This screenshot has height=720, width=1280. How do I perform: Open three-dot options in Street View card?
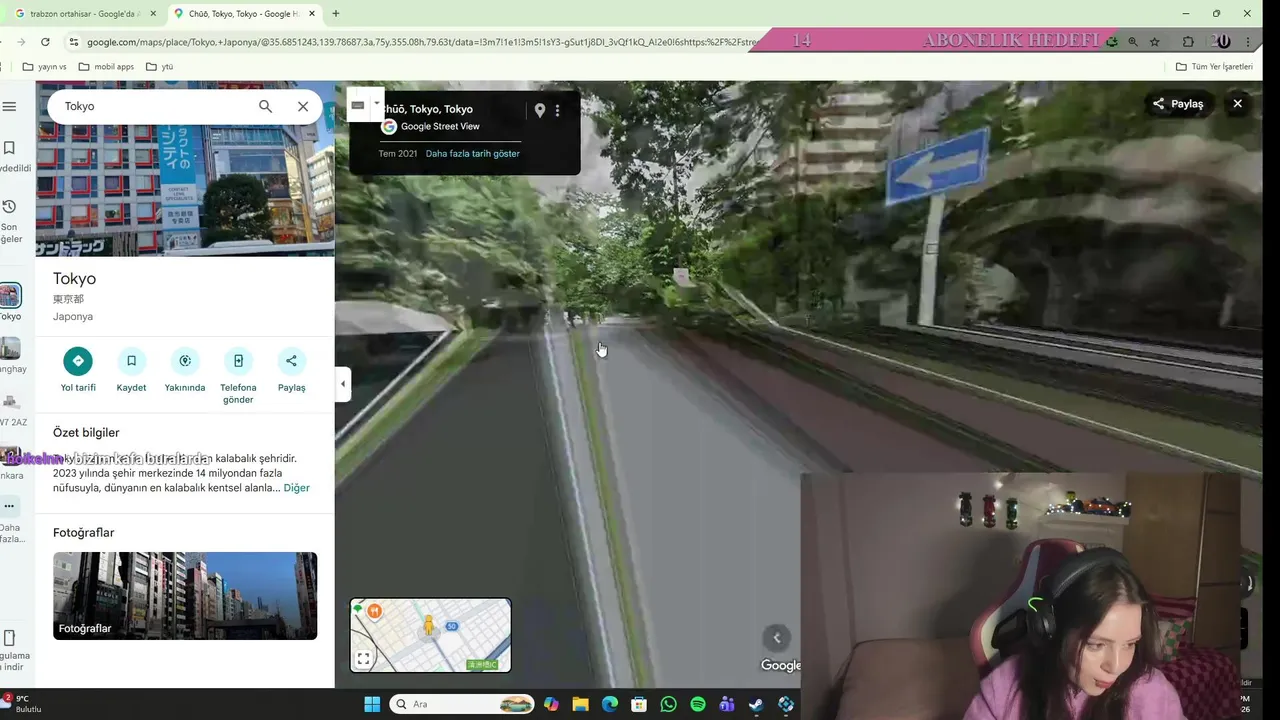[558, 110]
